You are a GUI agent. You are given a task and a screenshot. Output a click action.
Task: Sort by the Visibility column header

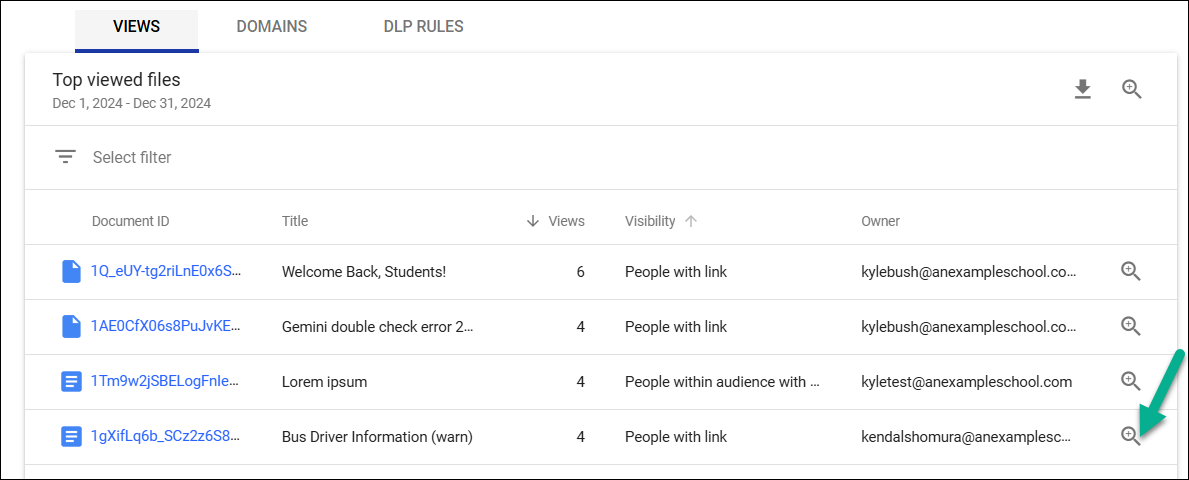[650, 221]
